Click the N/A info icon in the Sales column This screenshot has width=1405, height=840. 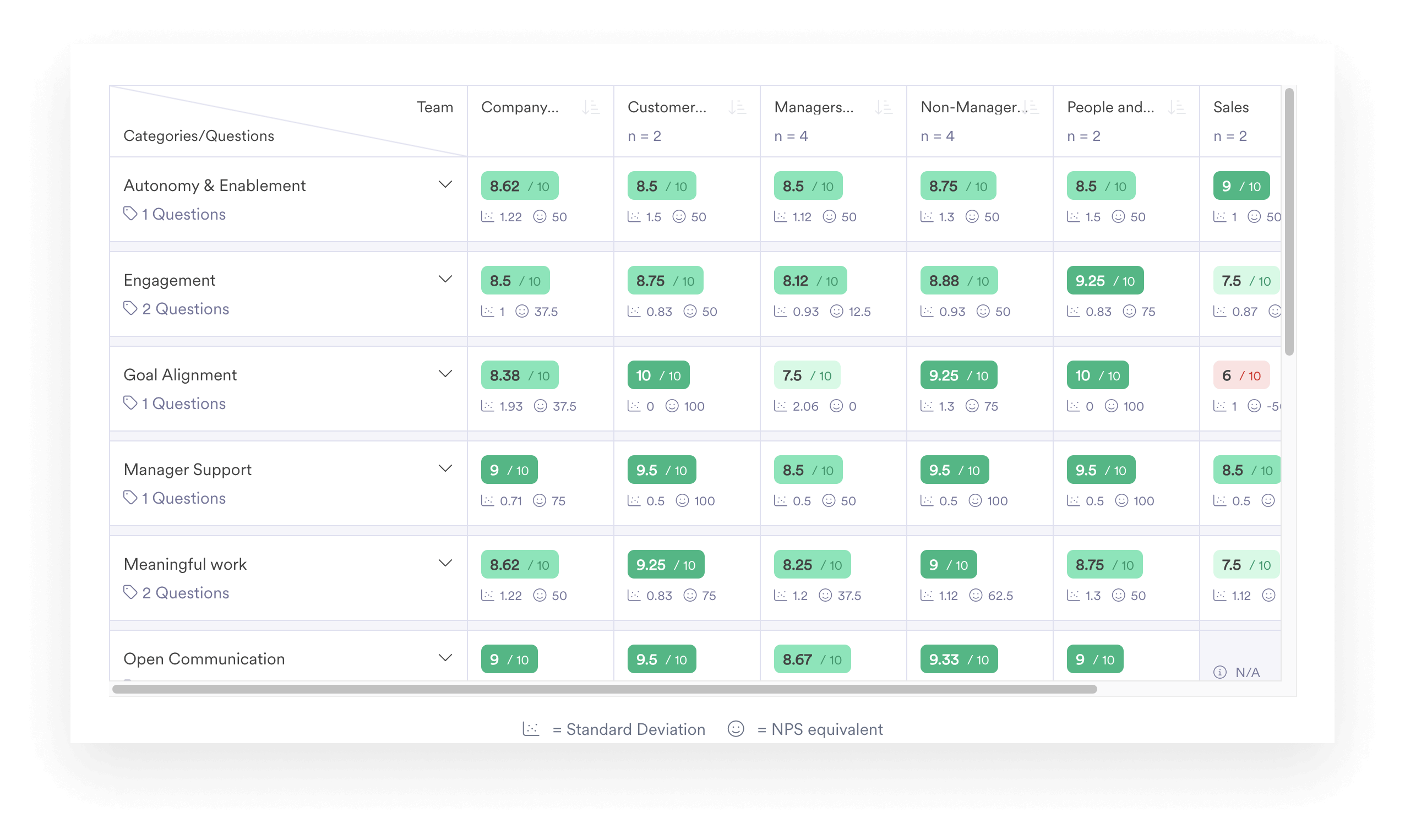(1219, 672)
